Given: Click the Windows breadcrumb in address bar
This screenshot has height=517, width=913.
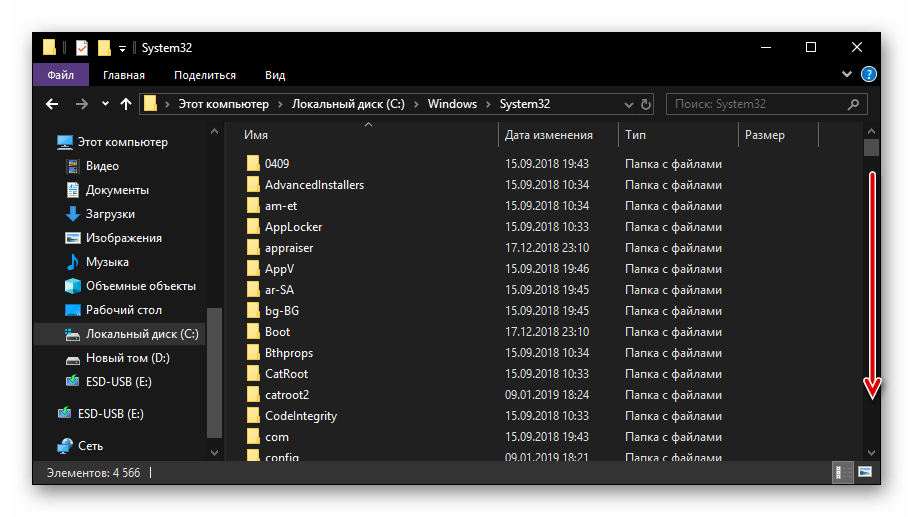Looking at the screenshot, I should point(451,104).
